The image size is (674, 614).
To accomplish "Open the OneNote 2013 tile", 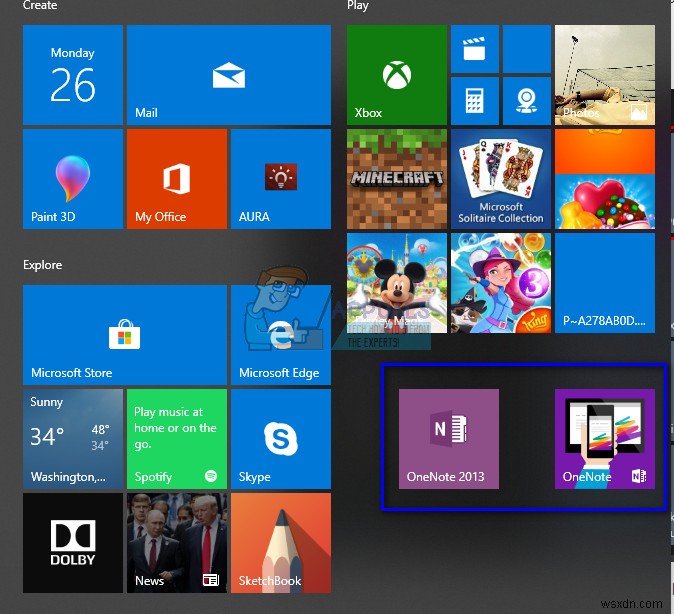I will 449,439.
